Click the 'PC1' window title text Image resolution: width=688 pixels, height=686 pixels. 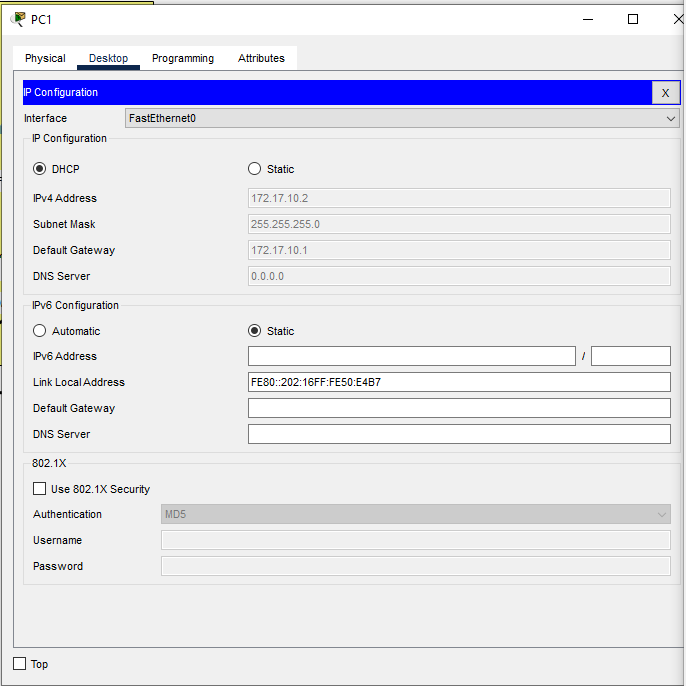(x=41, y=19)
